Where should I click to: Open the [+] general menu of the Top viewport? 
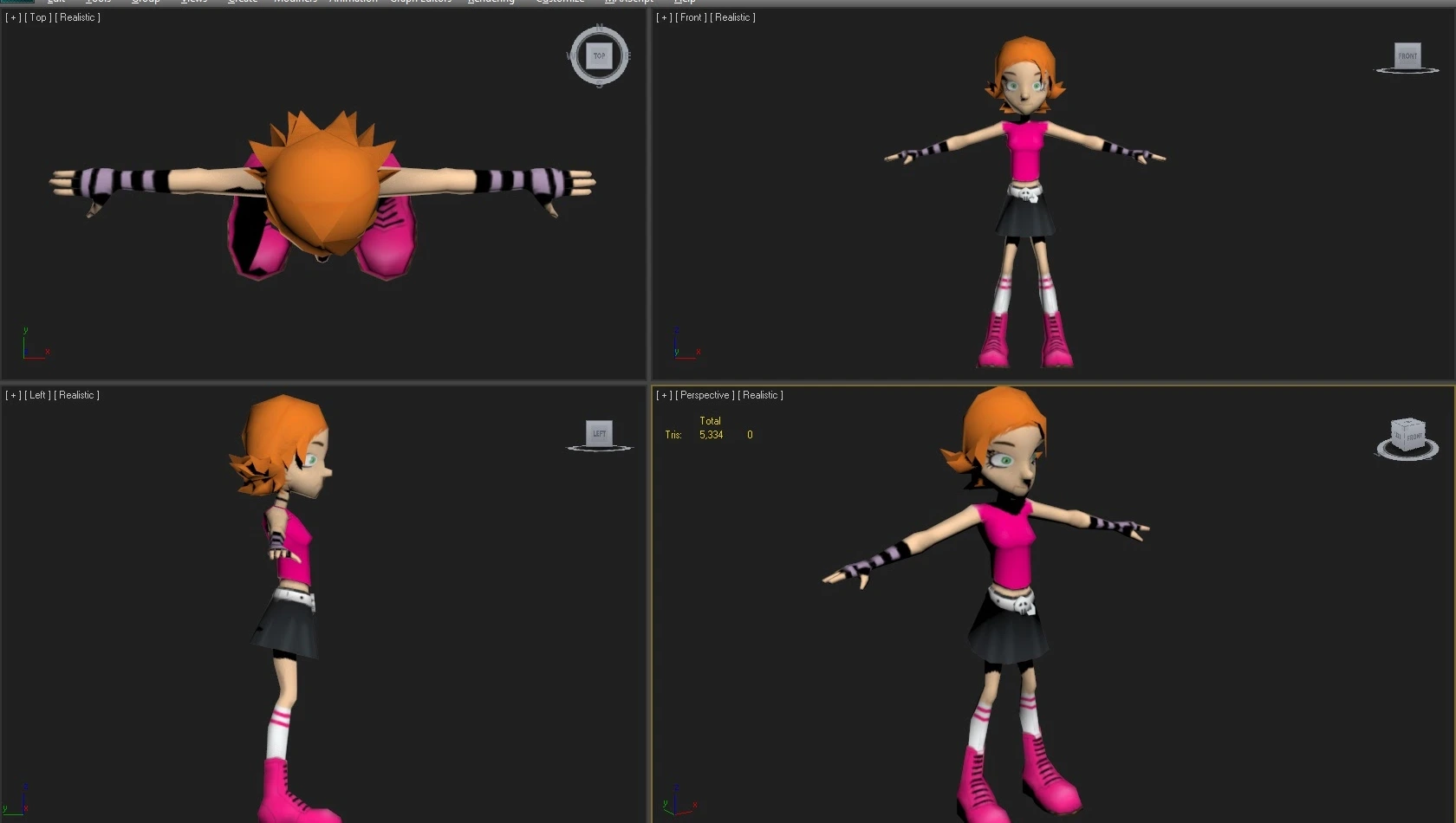[x=13, y=17]
